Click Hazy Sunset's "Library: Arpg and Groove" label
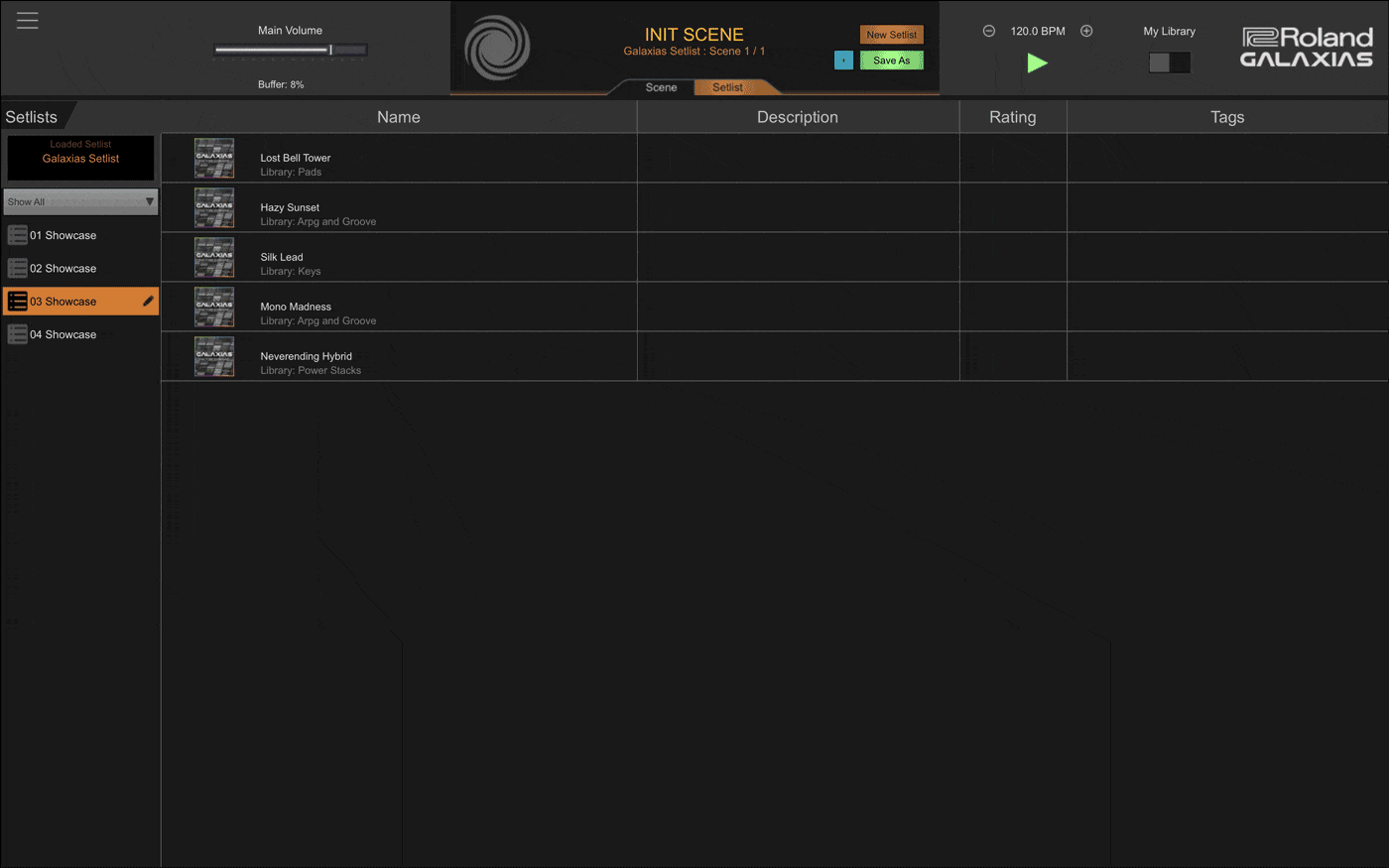1389x868 pixels. [x=318, y=221]
